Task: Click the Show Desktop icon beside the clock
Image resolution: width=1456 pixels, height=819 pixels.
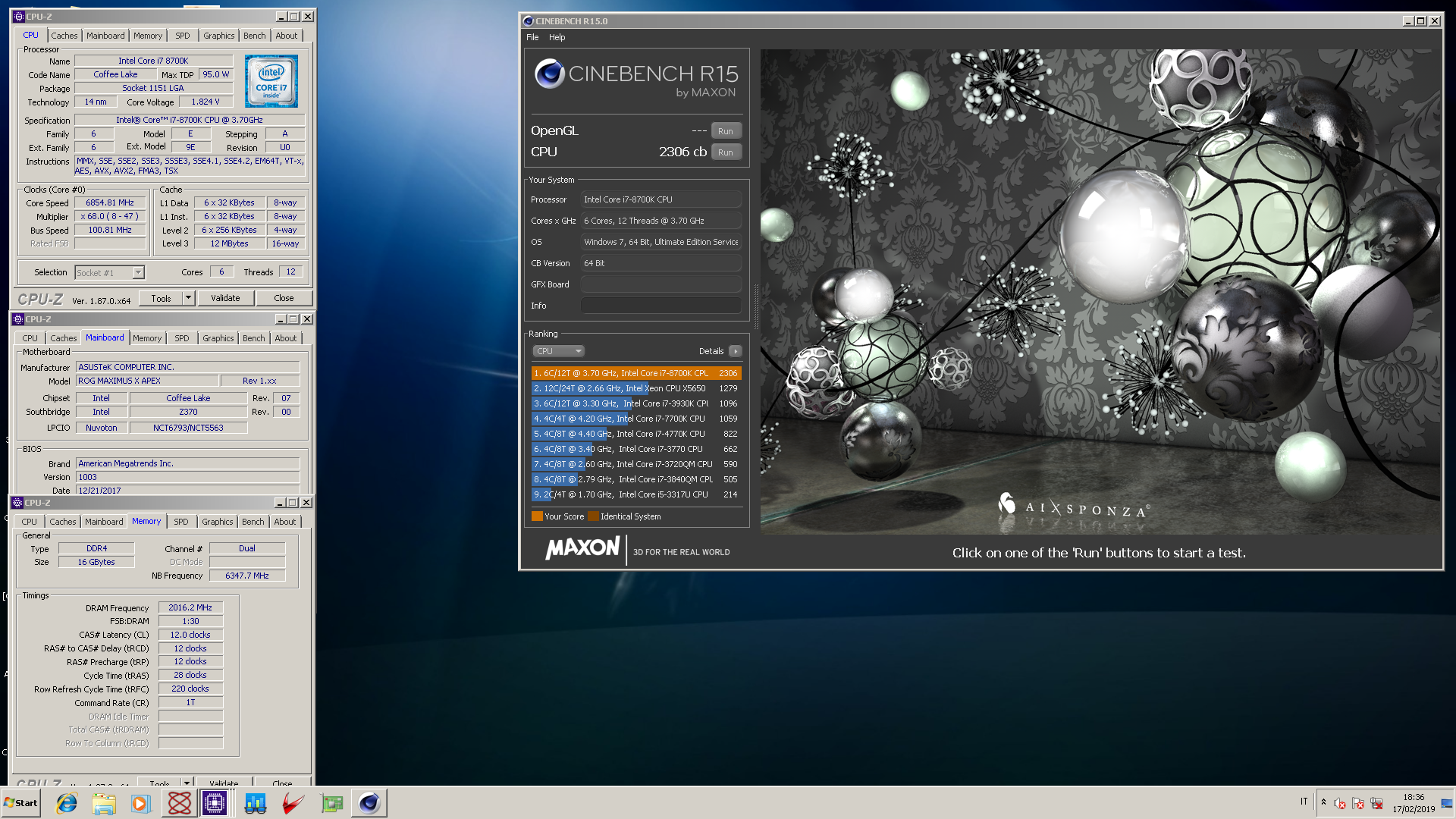Action: point(1447,803)
